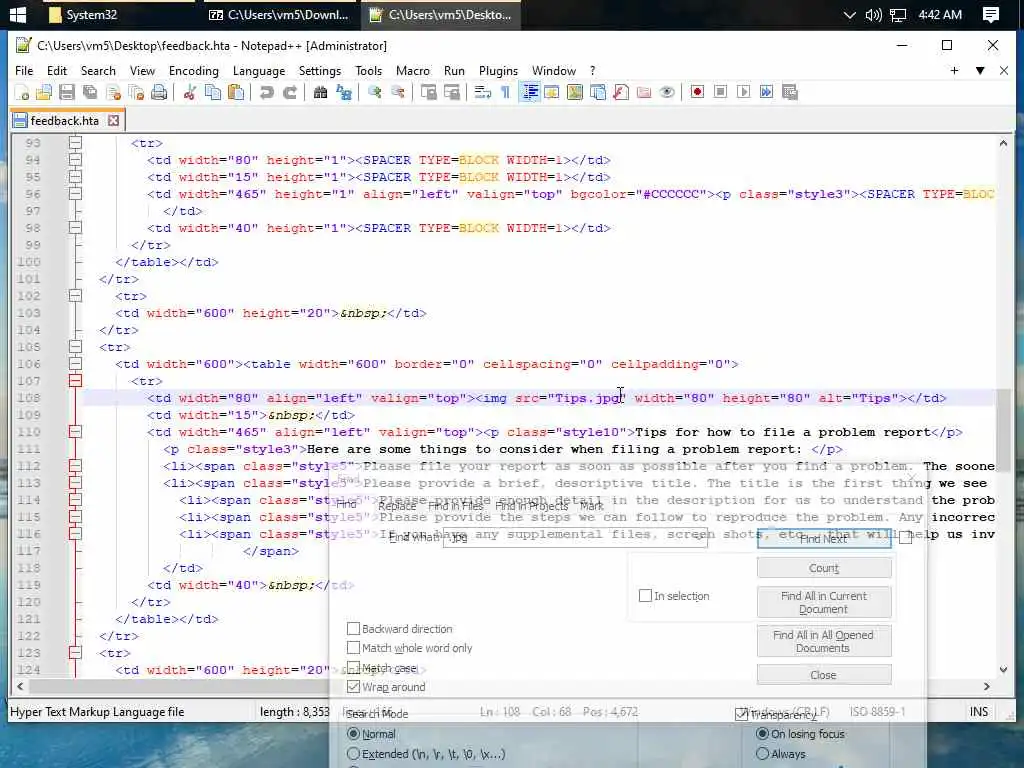The image size is (1024, 768).
Task: Toggle the Indent Guide toolbar icon
Action: [x=530, y=92]
